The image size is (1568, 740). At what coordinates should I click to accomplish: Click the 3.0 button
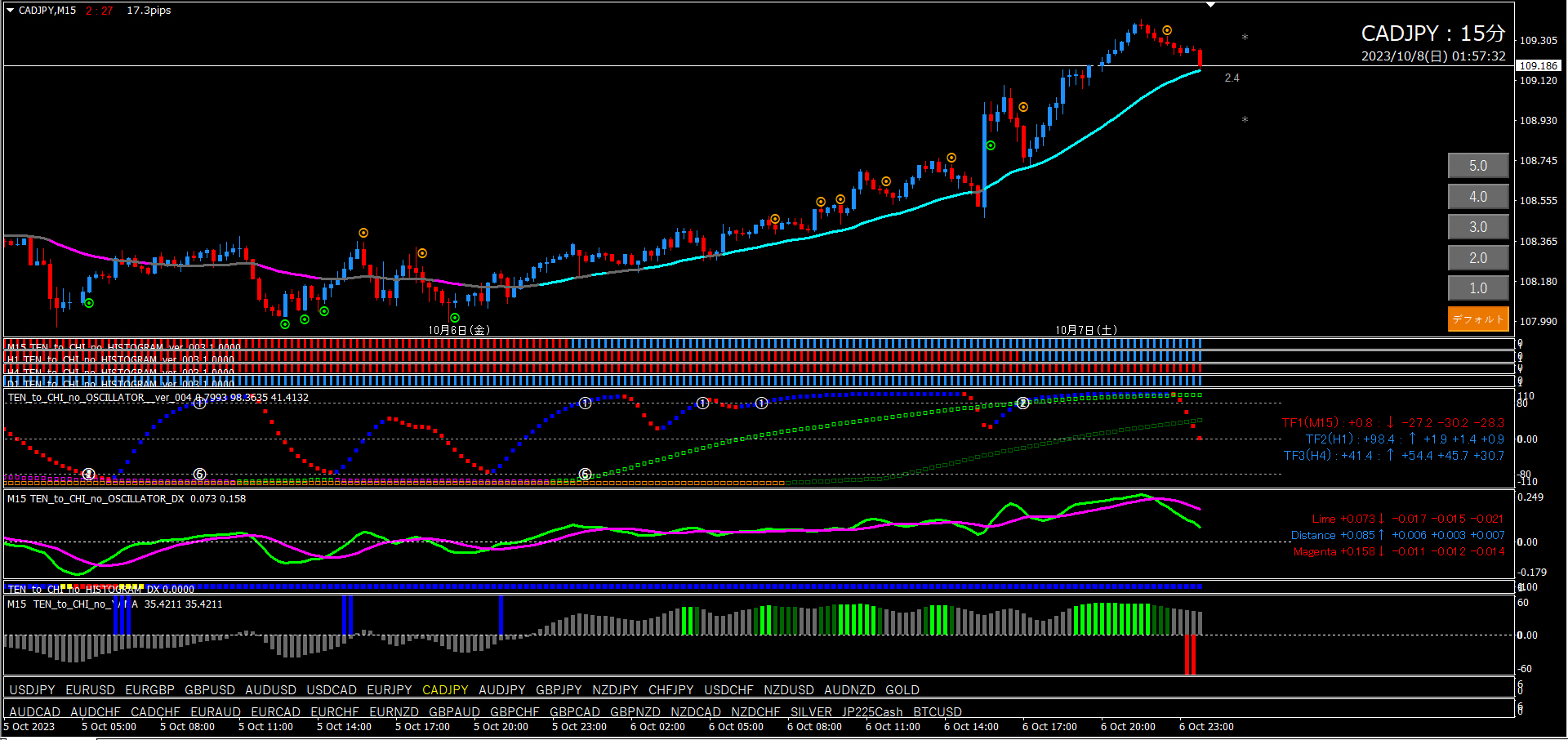[x=1478, y=227]
